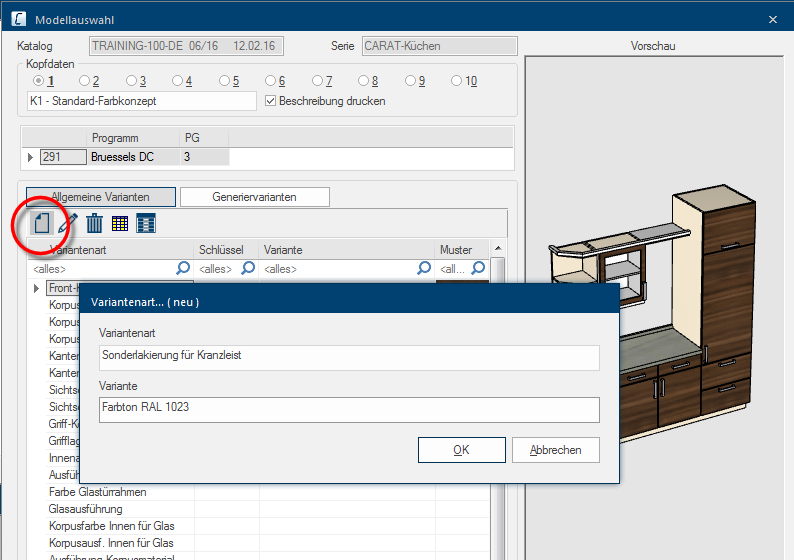This screenshot has height=560, width=794.
Task: Click Abbrechen to cancel the dialog
Action: pos(555,450)
